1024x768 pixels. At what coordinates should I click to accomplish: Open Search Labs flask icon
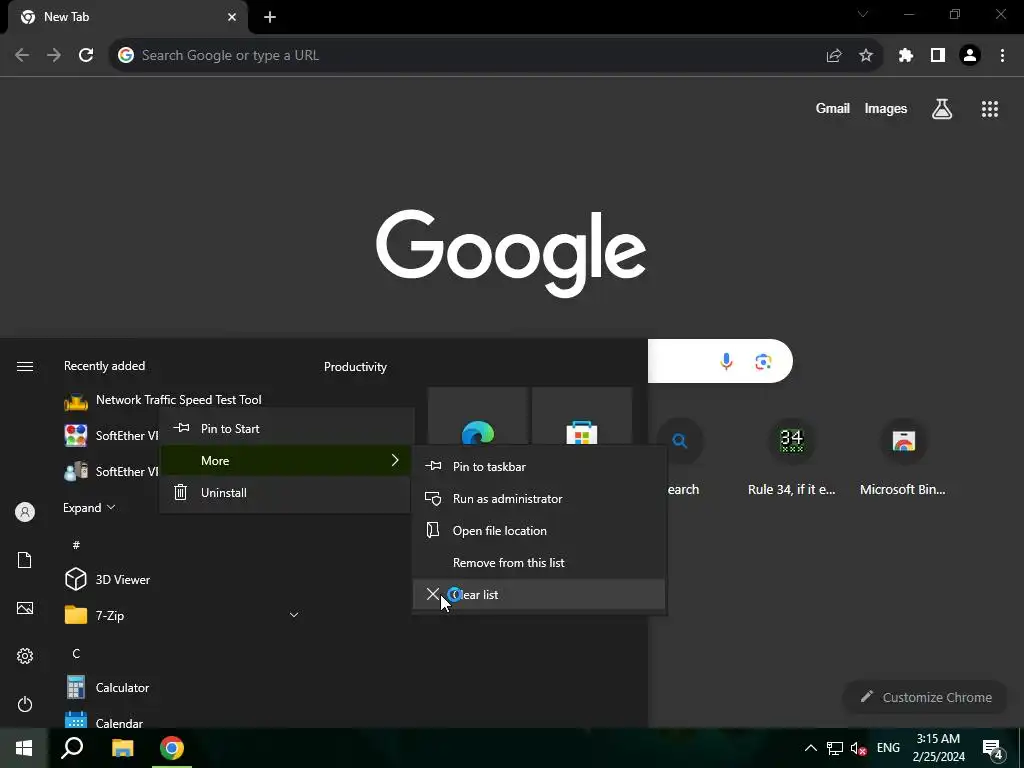(x=942, y=108)
